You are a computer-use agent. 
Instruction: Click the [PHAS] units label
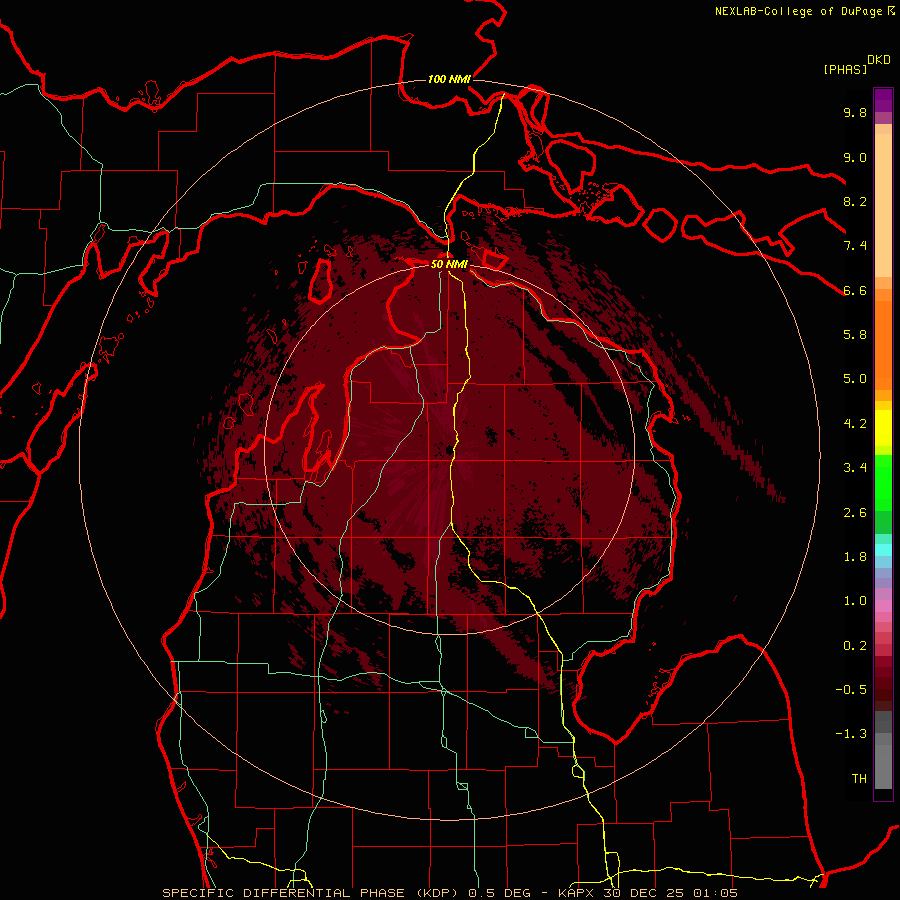[845, 70]
